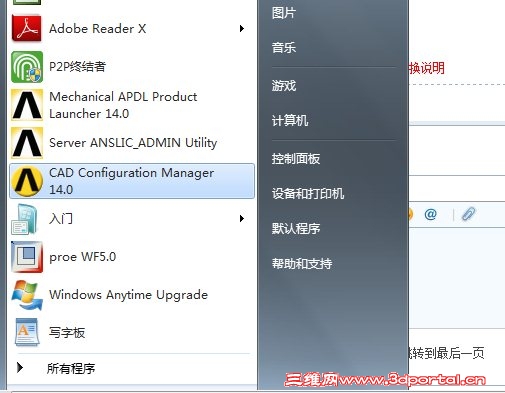505x393 pixels.
Task: Launch proe WF5.0 icon
Action: point(27,257)
